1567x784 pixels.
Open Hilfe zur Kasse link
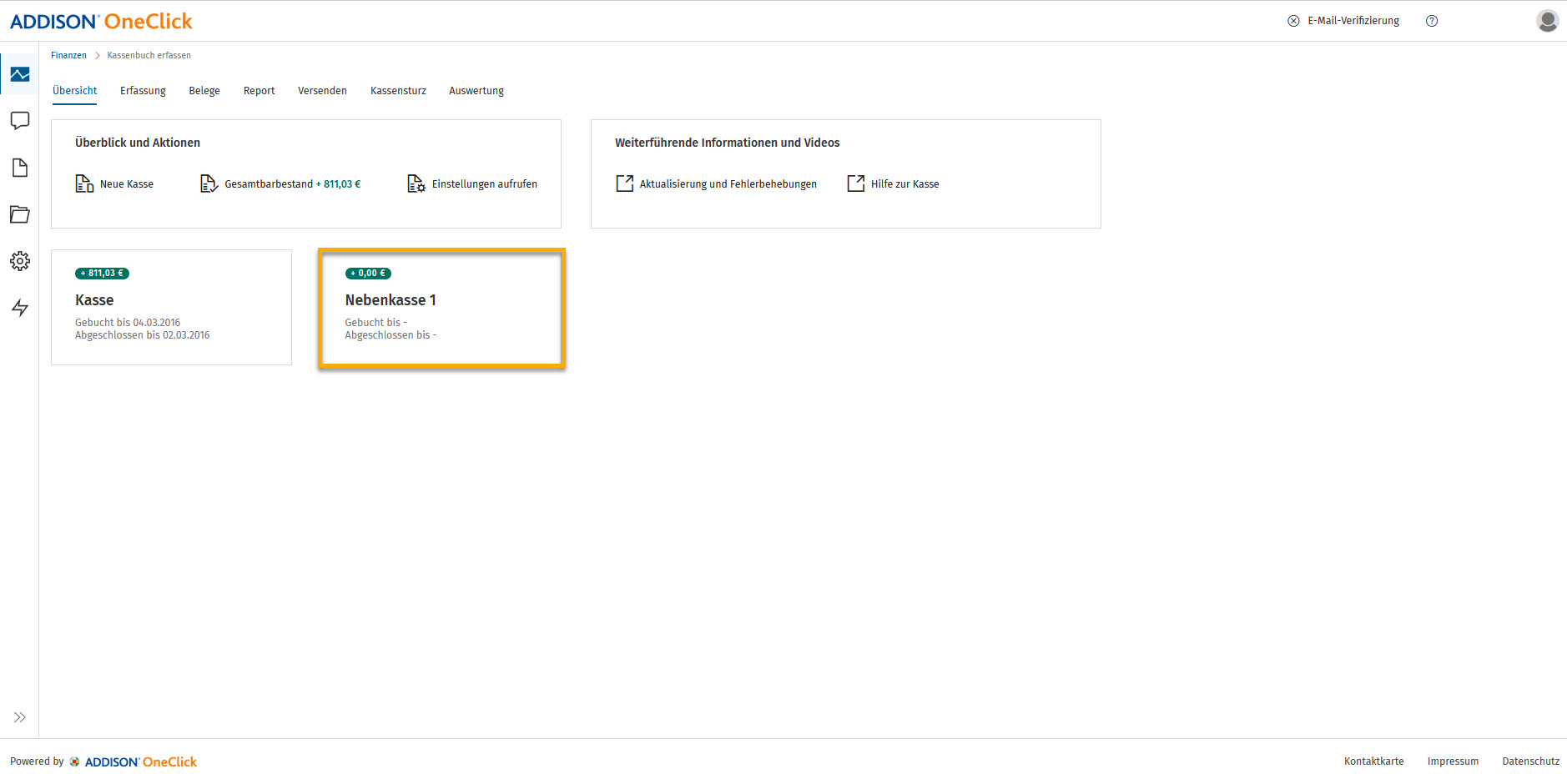[905, 184]
